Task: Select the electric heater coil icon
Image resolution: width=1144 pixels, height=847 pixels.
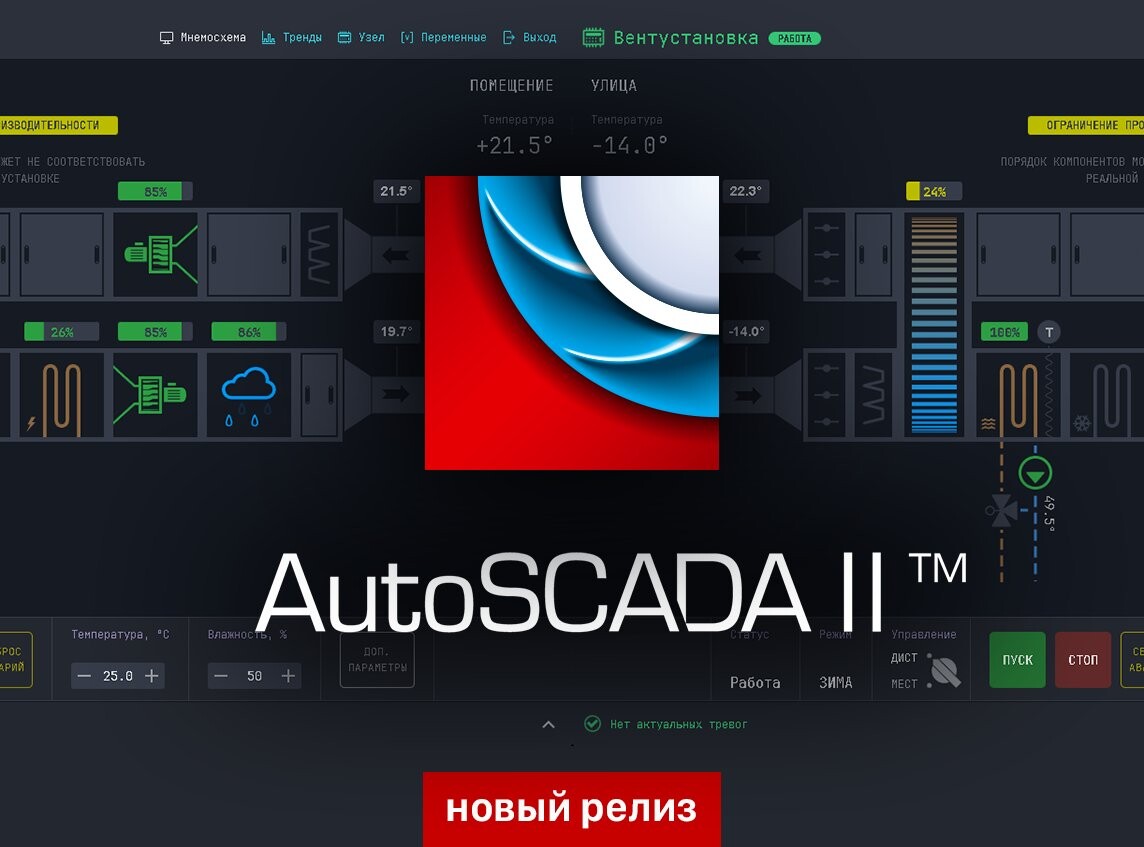Action: point(61,395)
